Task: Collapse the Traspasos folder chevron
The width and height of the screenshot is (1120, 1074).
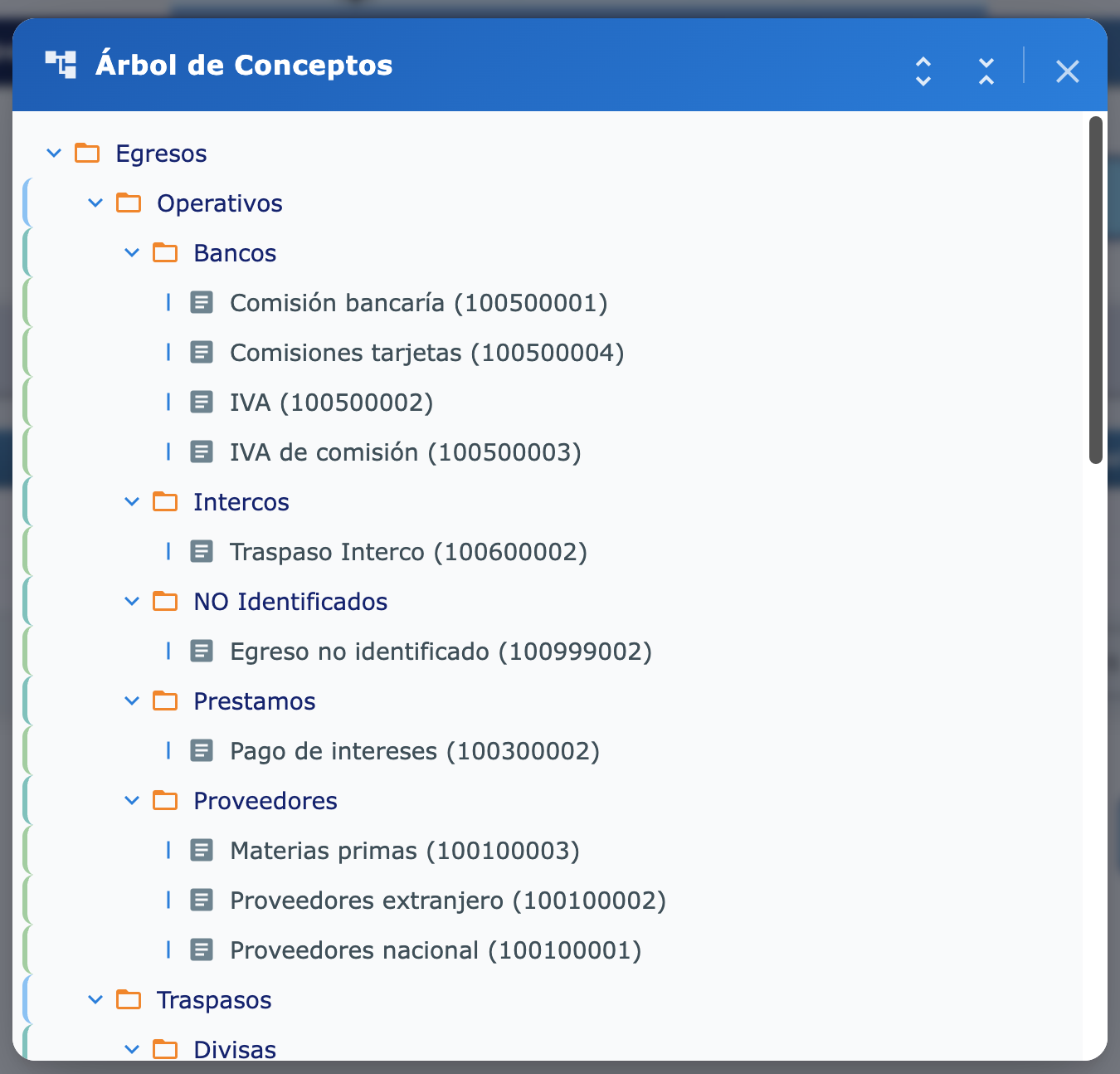Action: click(95, 999)
